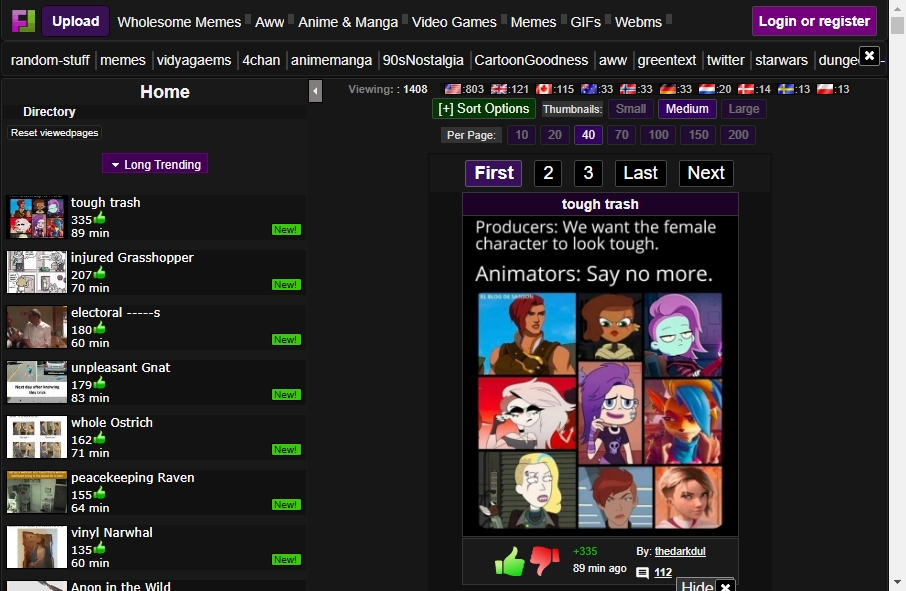Click Login or register
This screenshot has height=591, width=906.
pyautogui.click(x=814, y=21)
